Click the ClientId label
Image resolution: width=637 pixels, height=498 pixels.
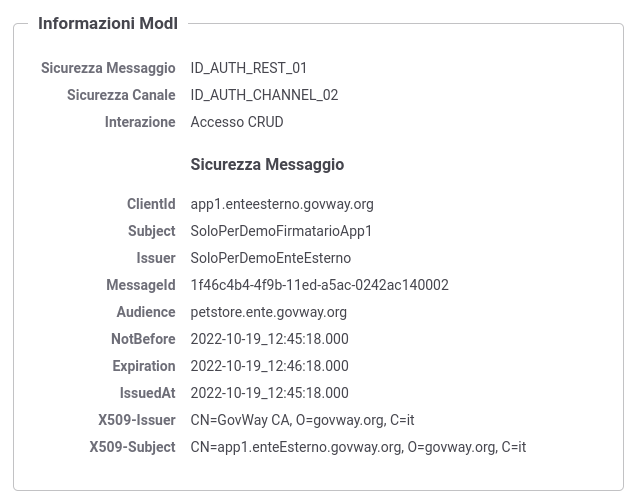pos(151,204)
